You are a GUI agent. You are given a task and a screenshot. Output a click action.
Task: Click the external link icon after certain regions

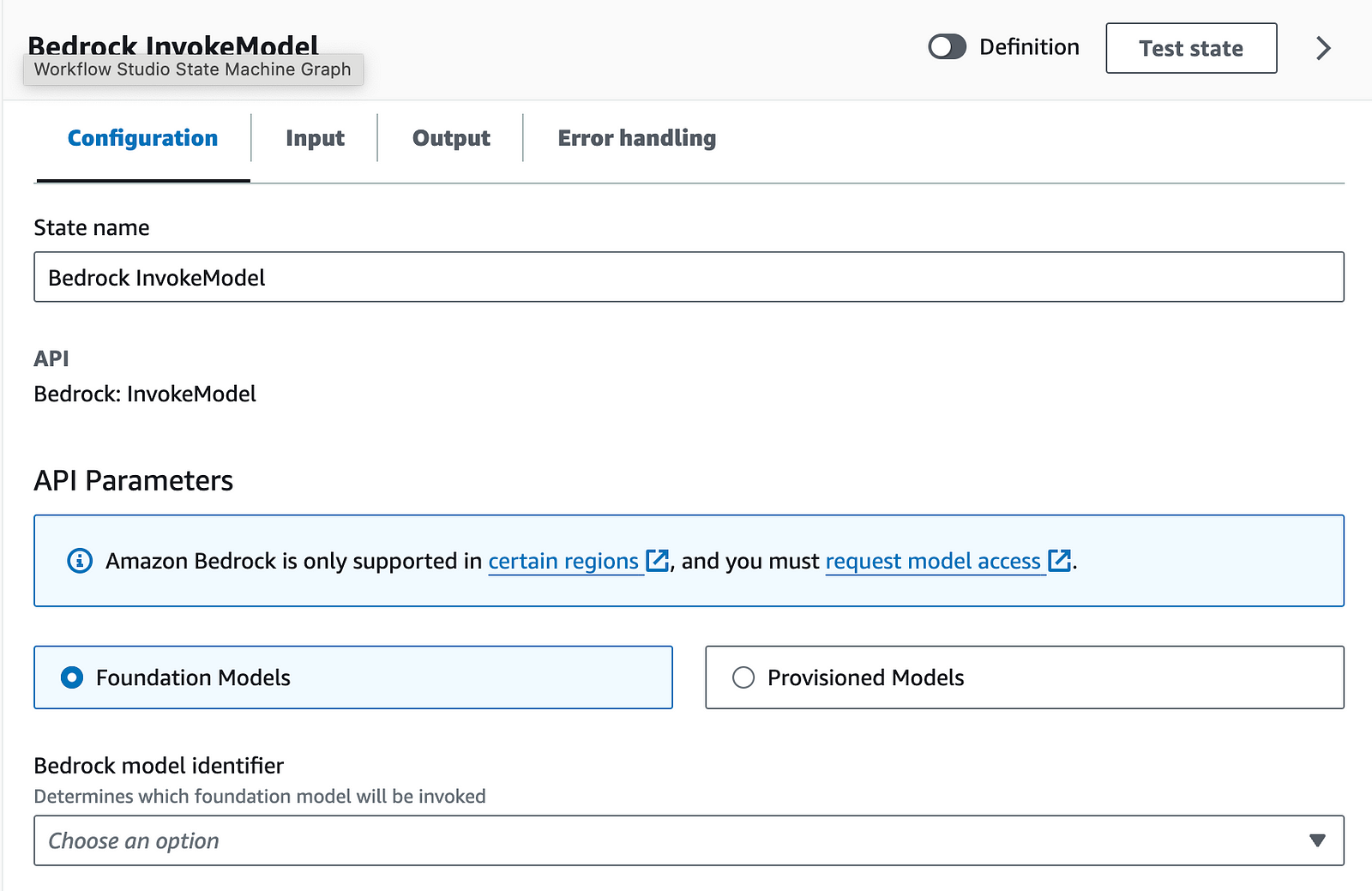(657, 561)
